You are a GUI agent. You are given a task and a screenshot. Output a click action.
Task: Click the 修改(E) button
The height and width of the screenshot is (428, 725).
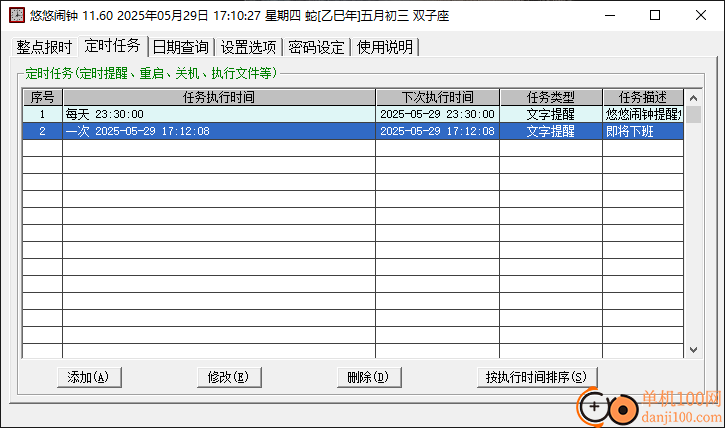tap(229, 377)
